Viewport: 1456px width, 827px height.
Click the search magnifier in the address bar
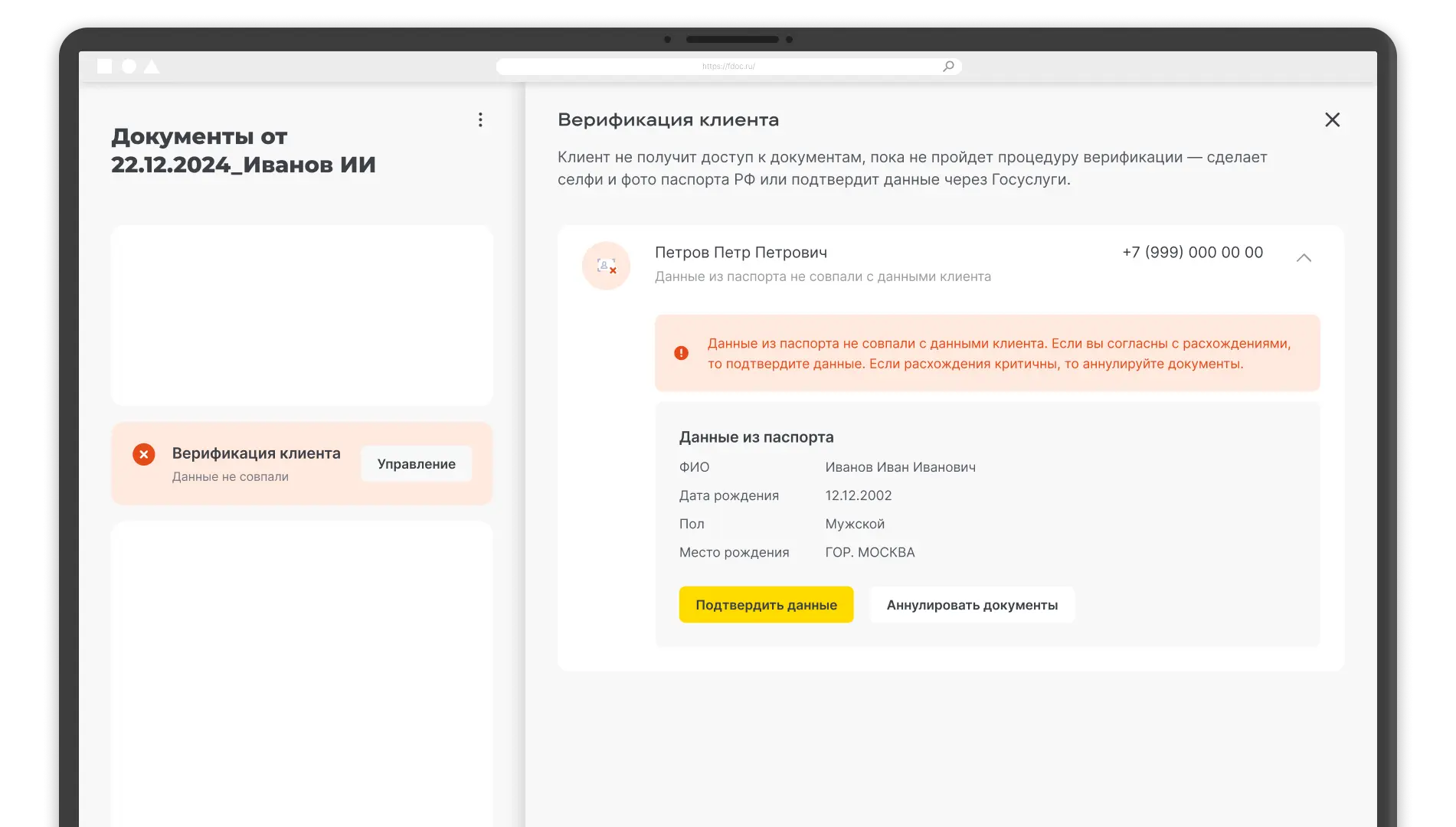948,66
